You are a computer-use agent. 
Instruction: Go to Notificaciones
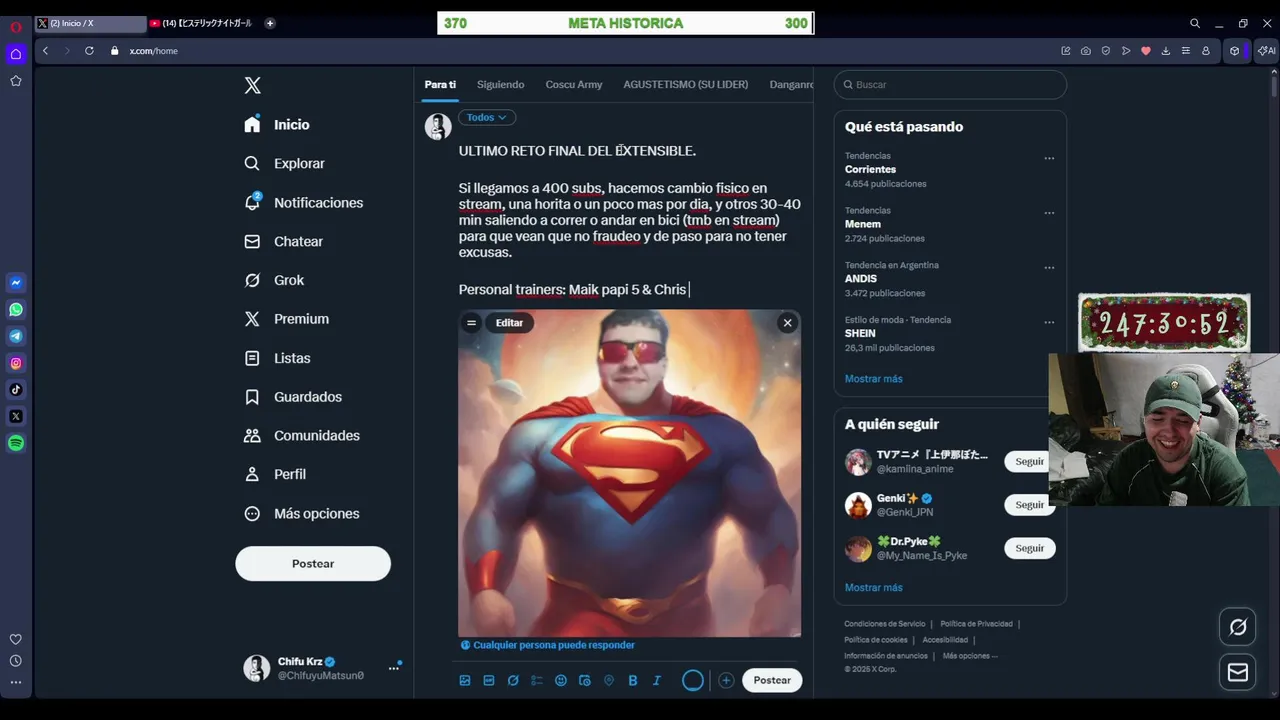(304, 203)
